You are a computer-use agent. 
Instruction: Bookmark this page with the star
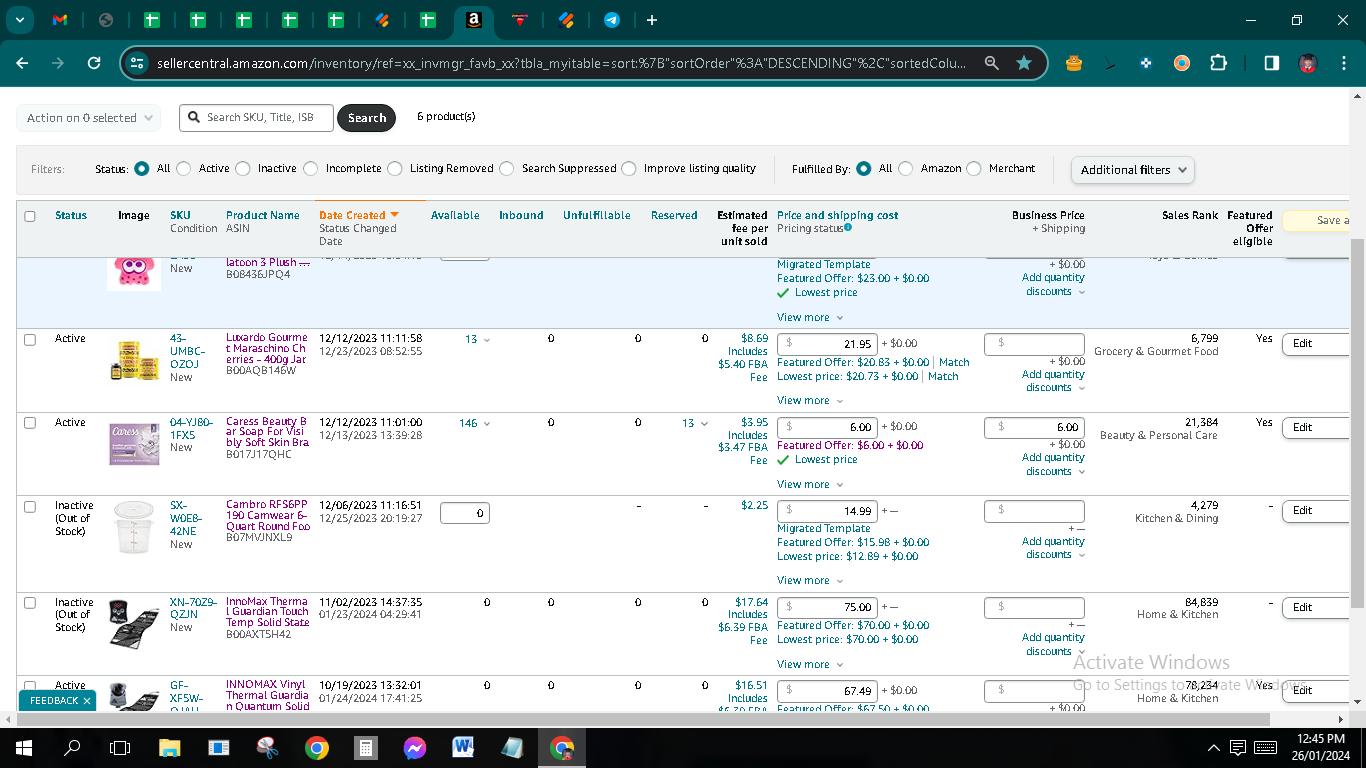click(x=1024, y=63)
